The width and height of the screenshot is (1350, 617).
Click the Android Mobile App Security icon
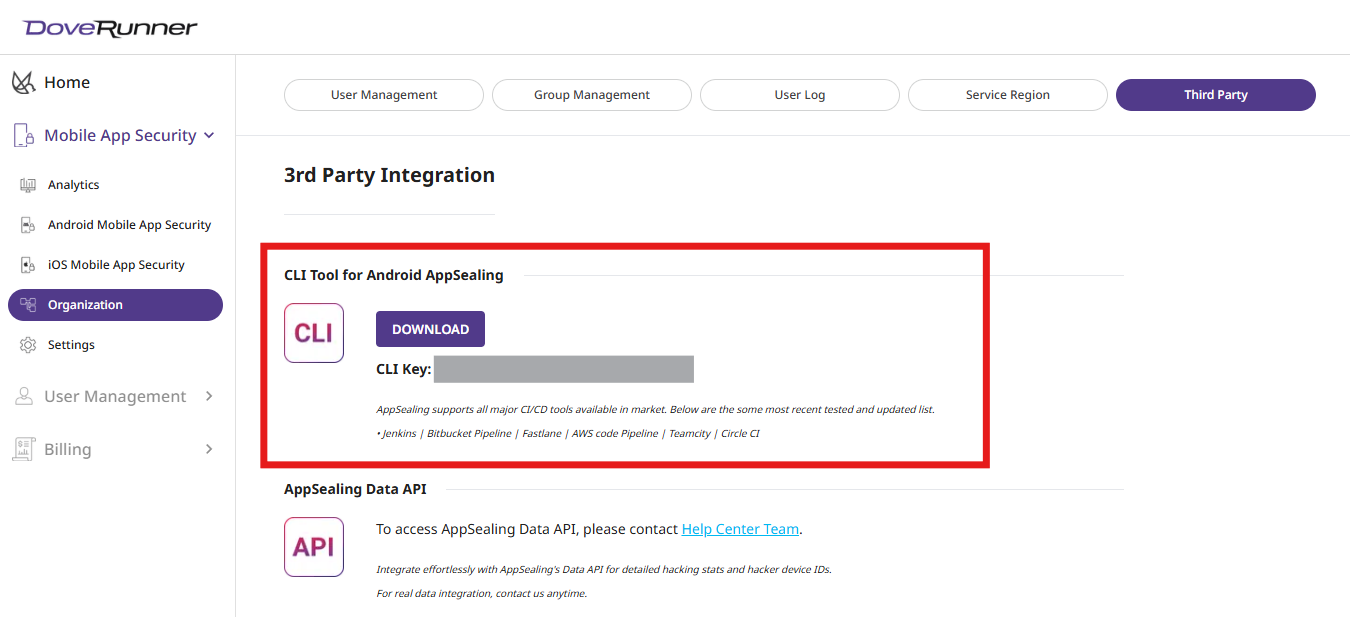28,225
